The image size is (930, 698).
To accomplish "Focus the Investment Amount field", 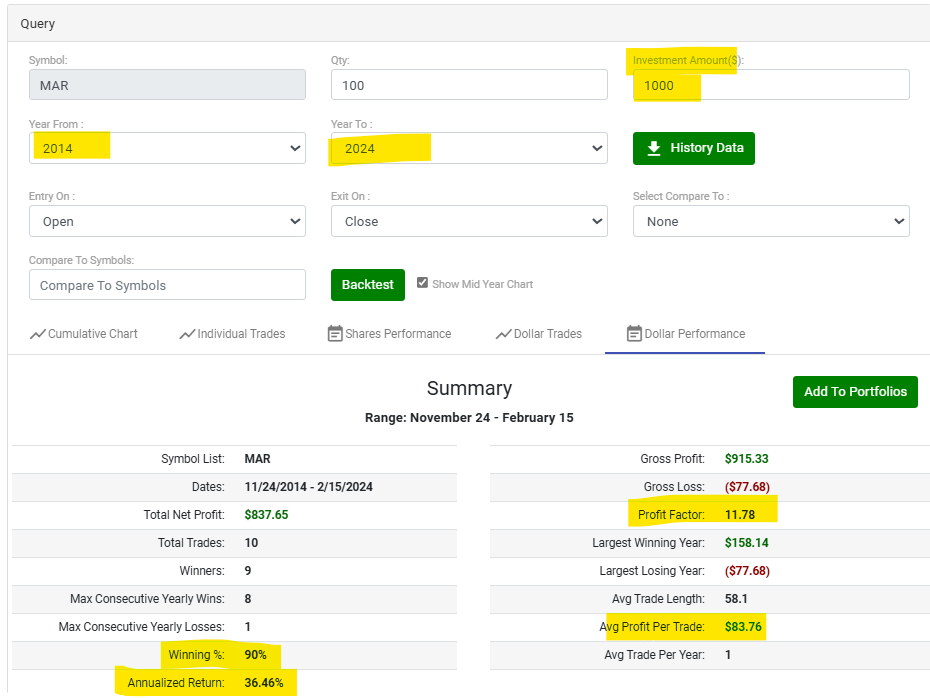I will click(x=771, y=85).
